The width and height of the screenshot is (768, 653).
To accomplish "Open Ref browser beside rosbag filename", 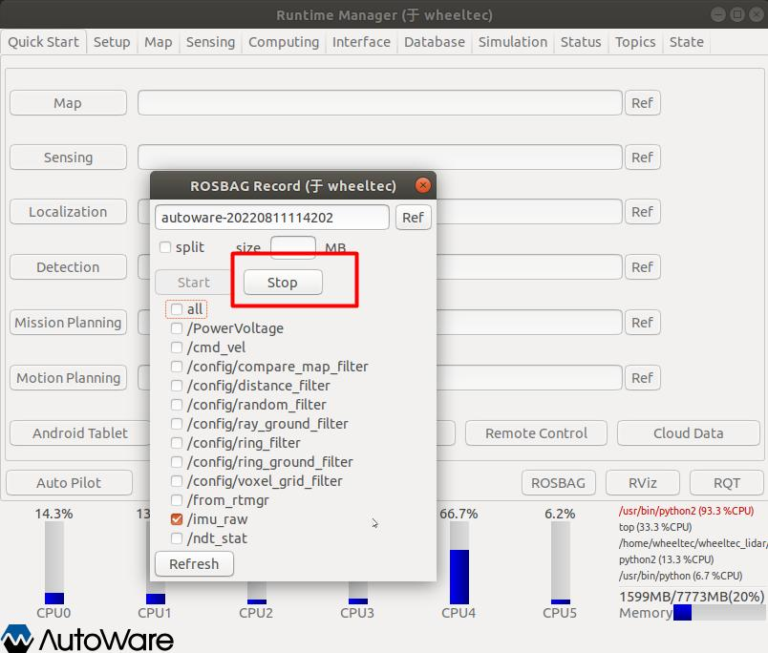I will point(413,217).
